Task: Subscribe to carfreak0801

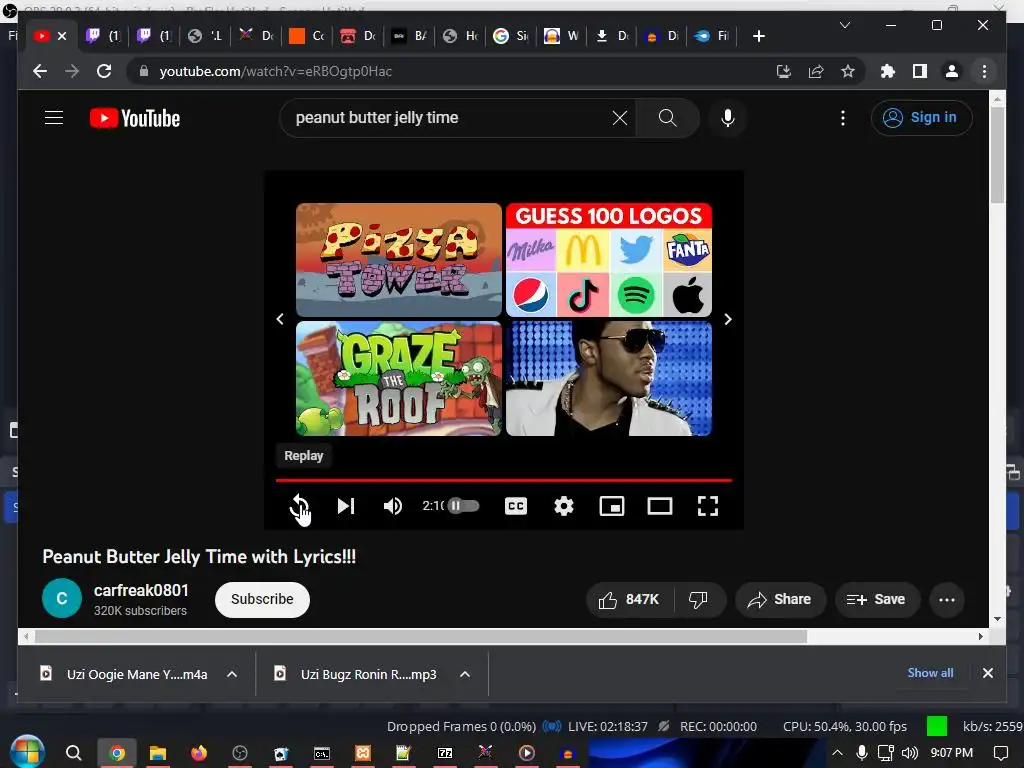Action: [x=262, y=600]
